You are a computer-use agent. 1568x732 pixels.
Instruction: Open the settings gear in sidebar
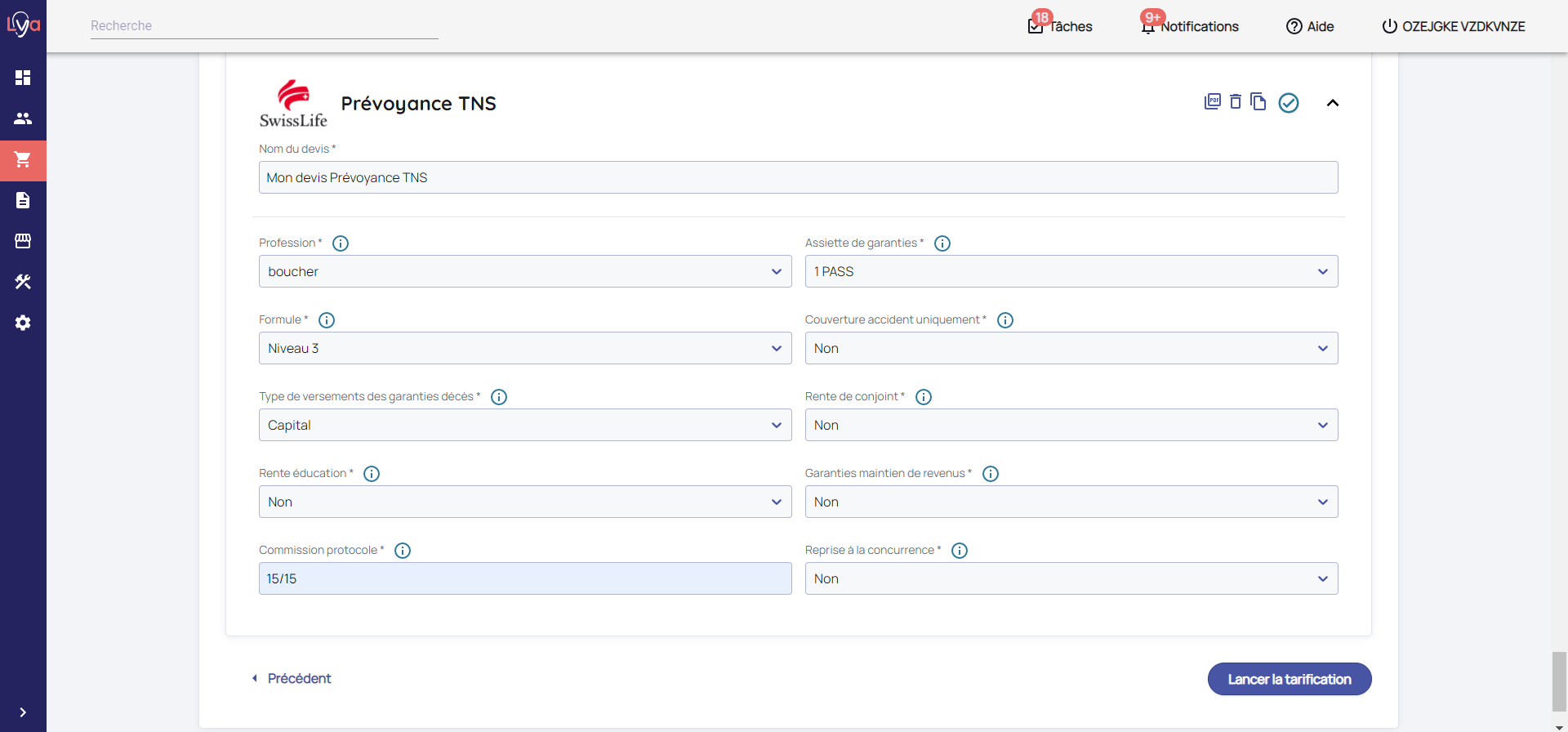click(23, 323)
